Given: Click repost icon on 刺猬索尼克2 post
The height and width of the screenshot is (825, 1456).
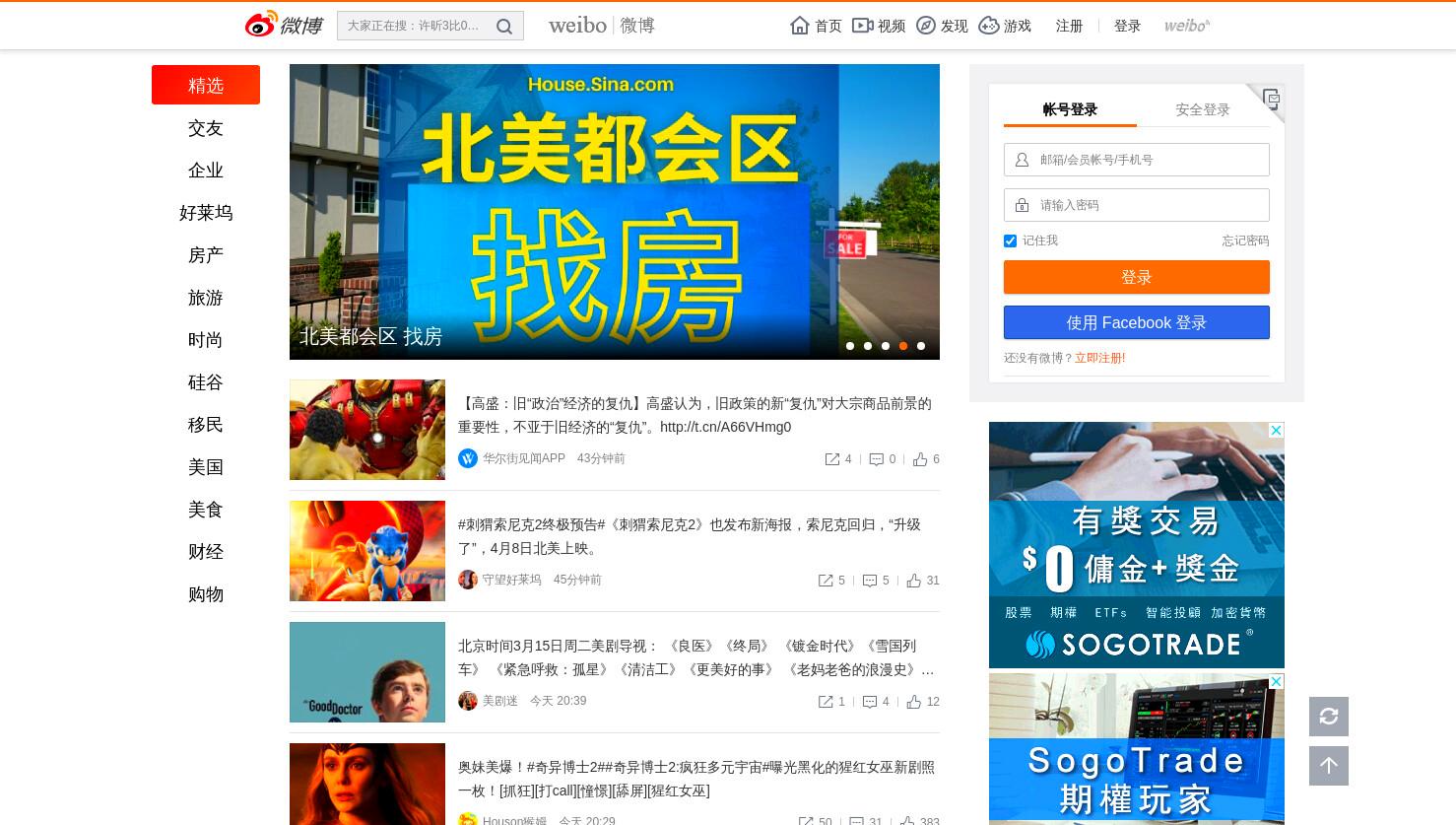Looking at the screenshot, I should 826,581.
